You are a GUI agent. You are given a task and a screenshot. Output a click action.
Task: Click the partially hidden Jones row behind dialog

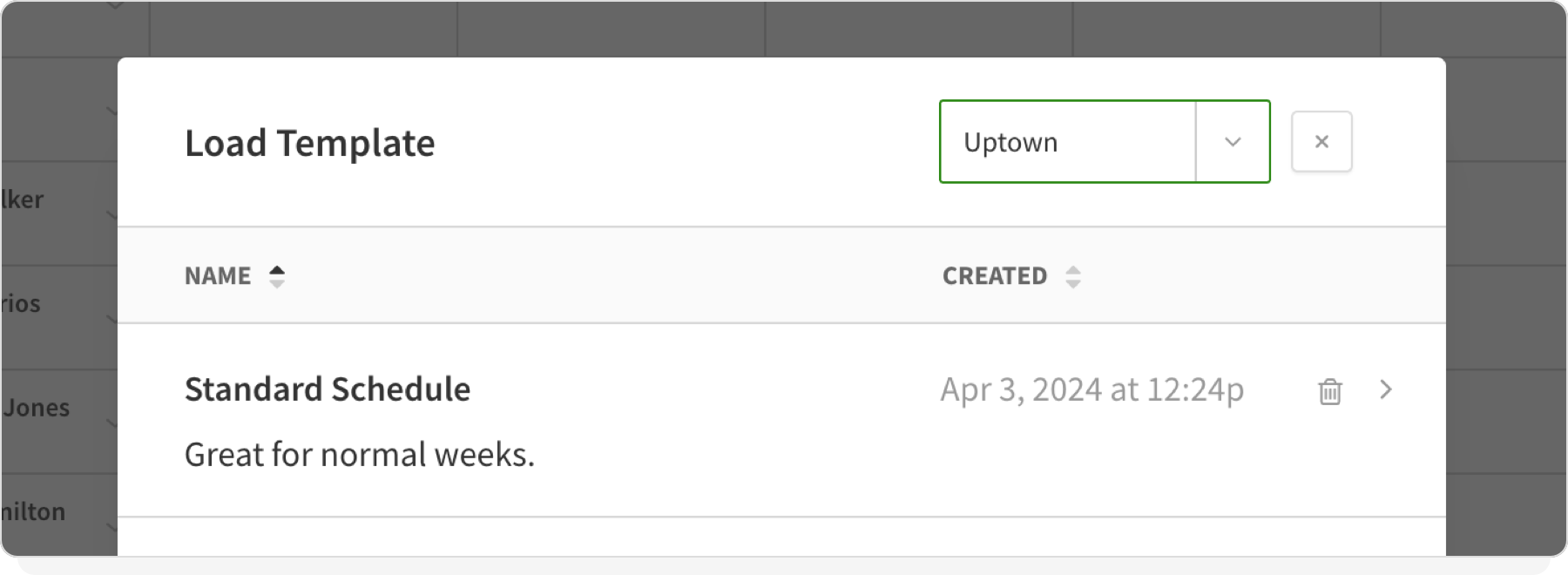37,408
